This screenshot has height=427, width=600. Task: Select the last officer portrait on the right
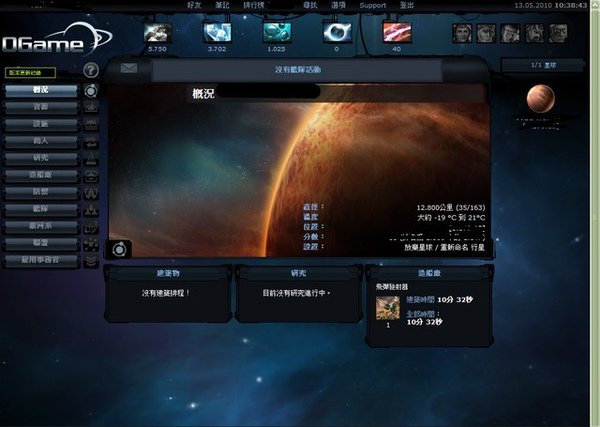[x=558, y=33]
